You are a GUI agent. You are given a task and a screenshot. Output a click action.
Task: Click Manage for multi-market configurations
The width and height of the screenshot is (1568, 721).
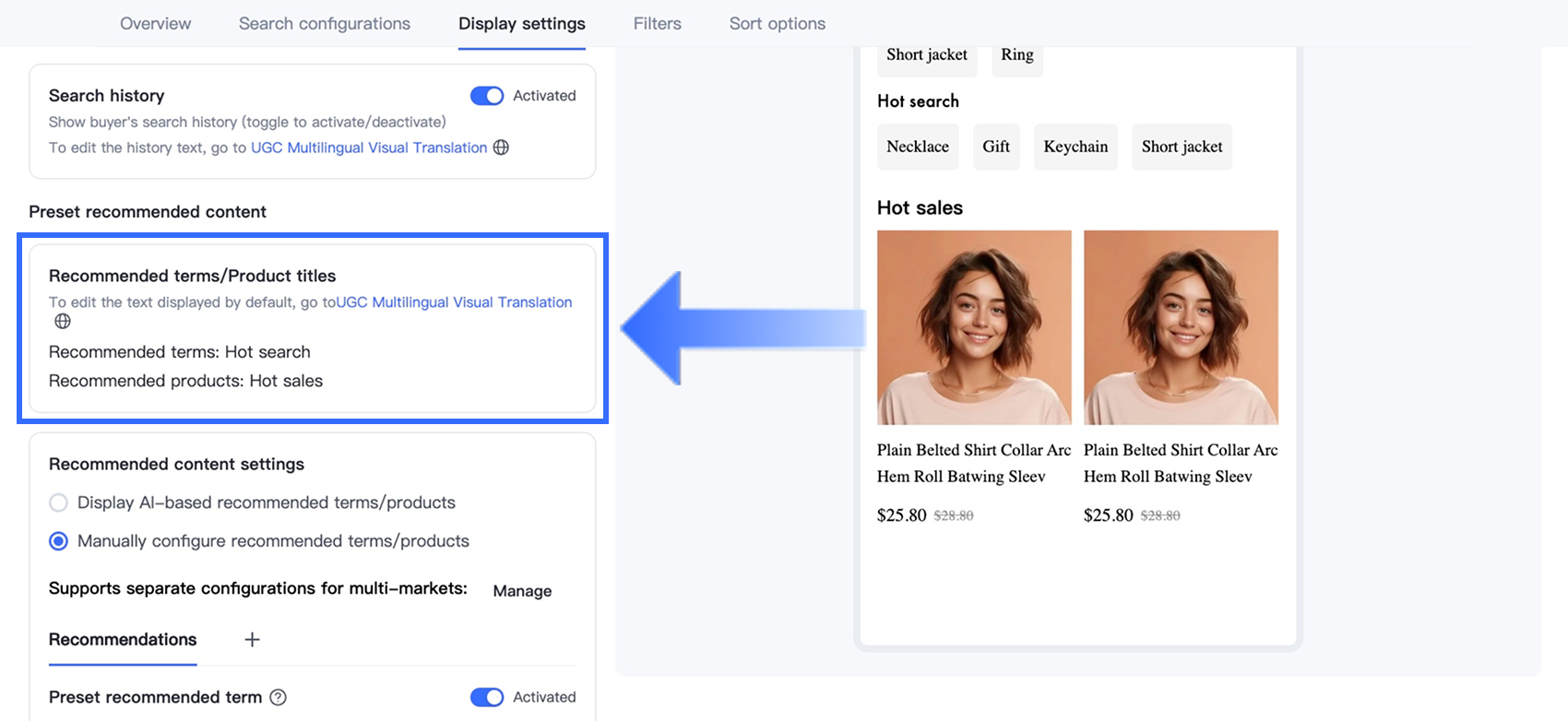click(522, 591)
